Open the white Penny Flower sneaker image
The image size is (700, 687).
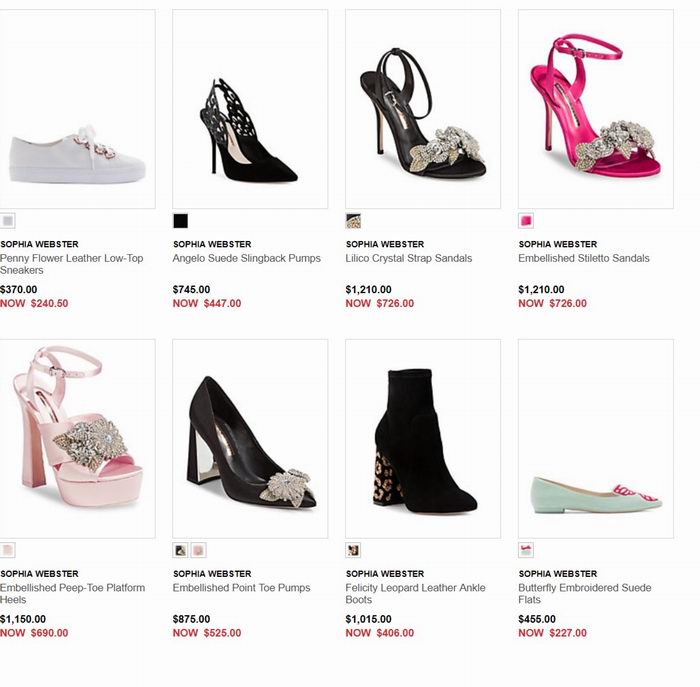77,109
